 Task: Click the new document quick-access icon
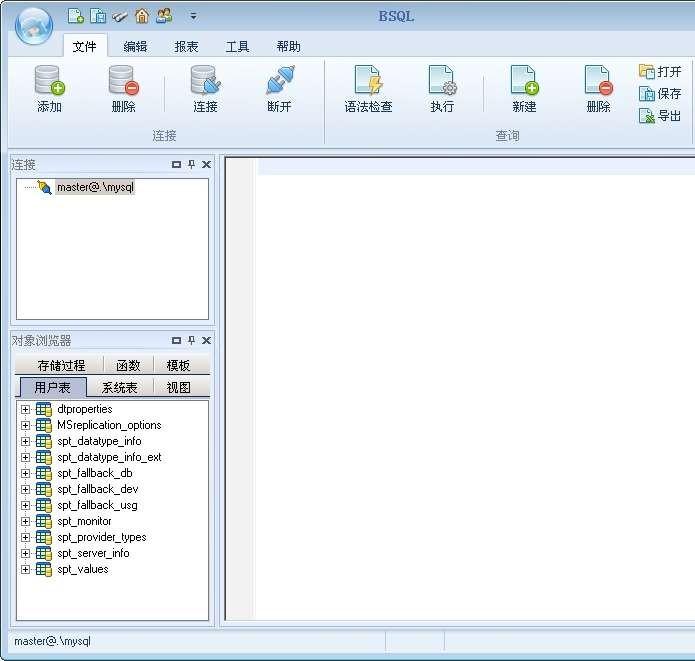click(75, 16)
